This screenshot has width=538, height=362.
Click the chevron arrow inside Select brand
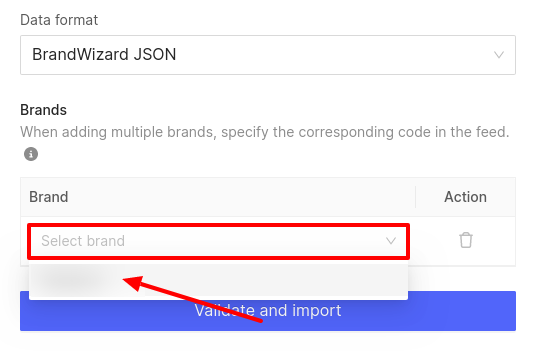[x=391, y=241]
